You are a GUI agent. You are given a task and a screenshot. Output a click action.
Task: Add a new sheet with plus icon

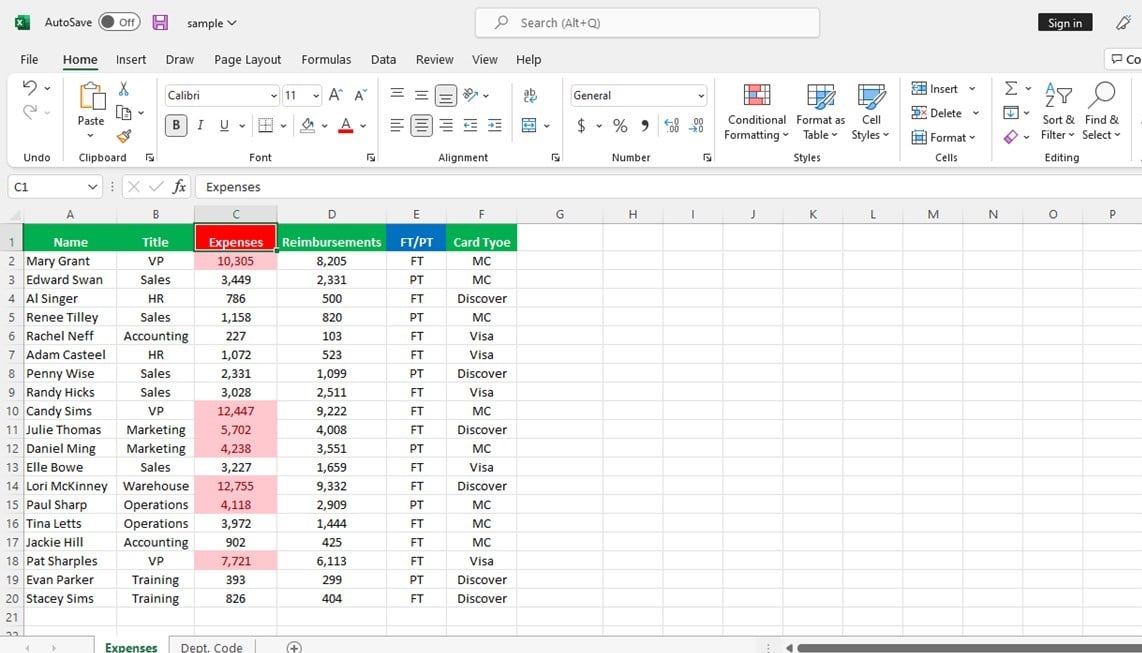(x=294, y=647)
